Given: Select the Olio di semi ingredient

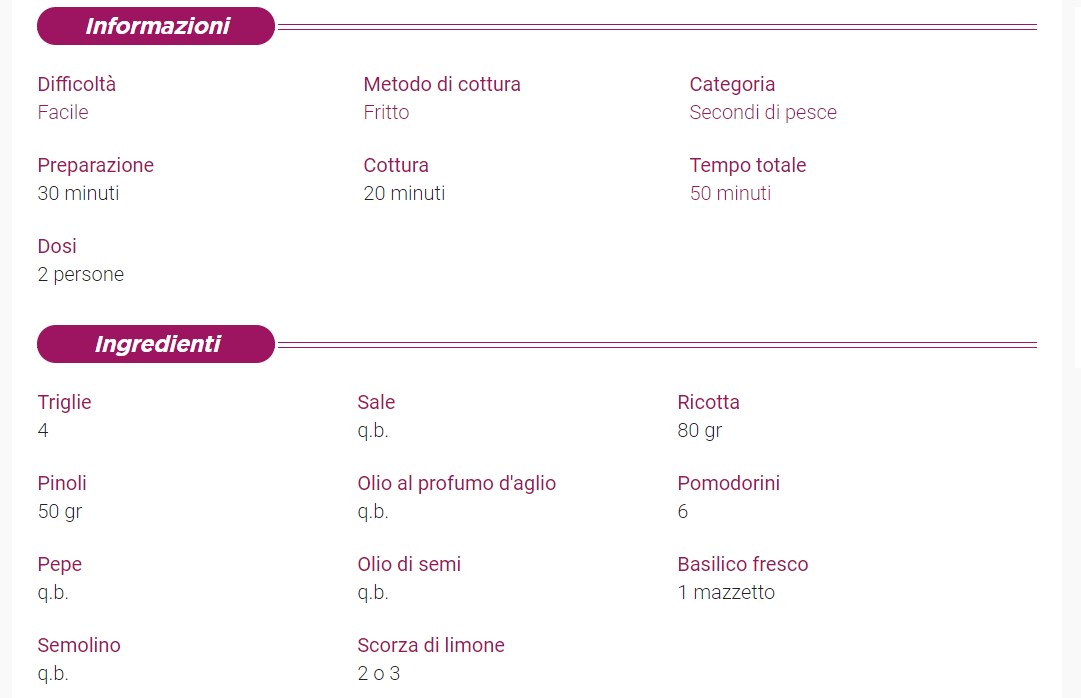Looking at the screenshot, I should 409,564.
